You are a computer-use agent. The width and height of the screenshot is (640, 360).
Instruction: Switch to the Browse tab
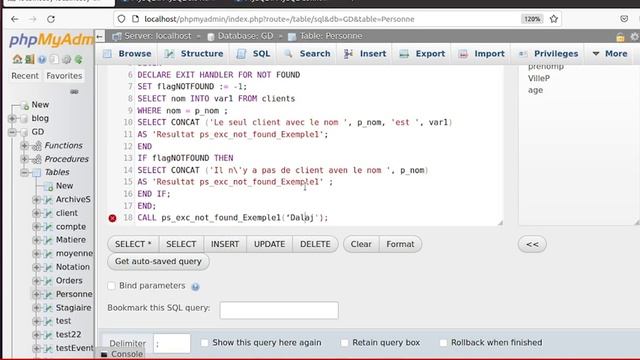click(x=127, y=54)
